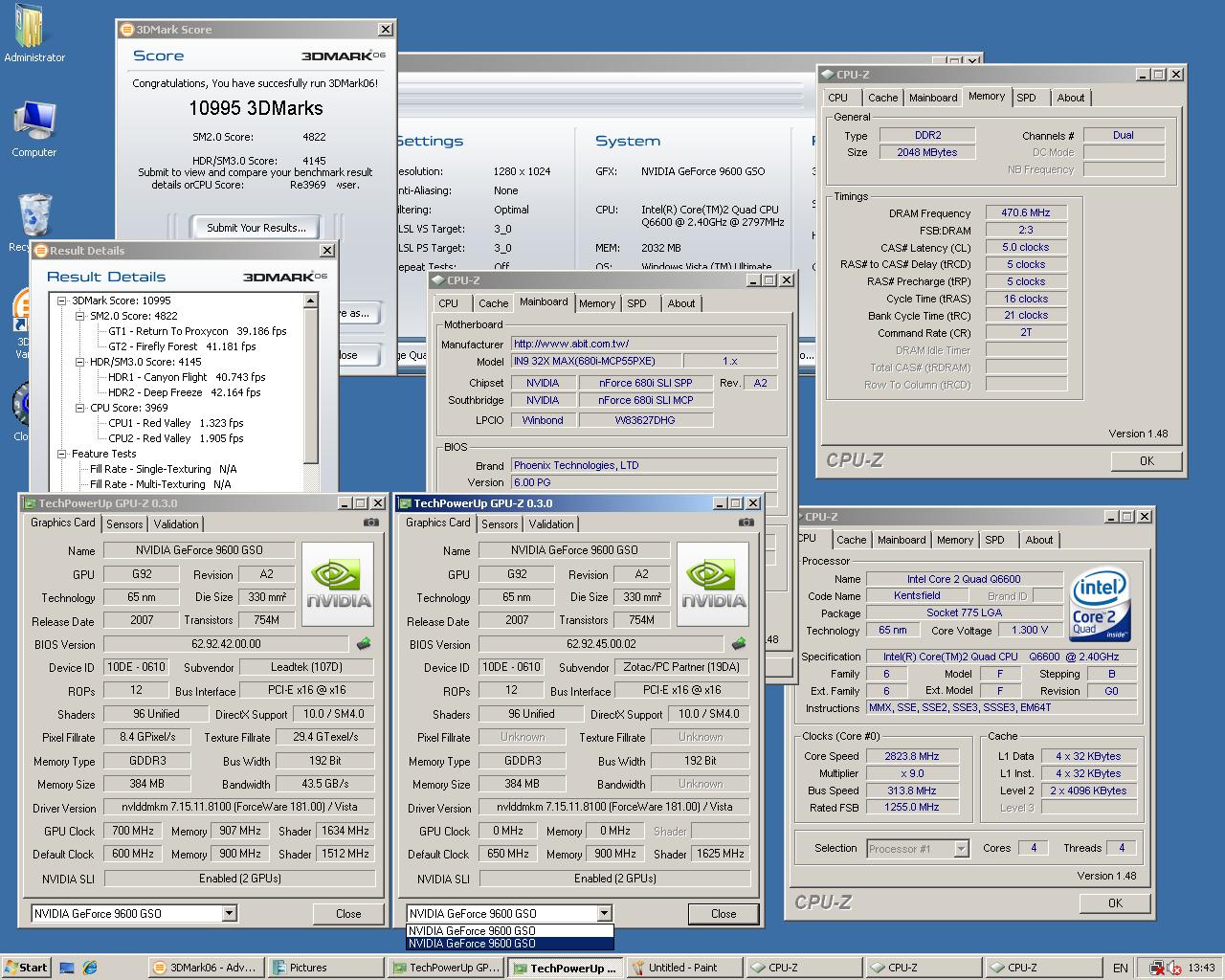
Task: Open the Computer desktop icon
Action: tap(34, 129)
